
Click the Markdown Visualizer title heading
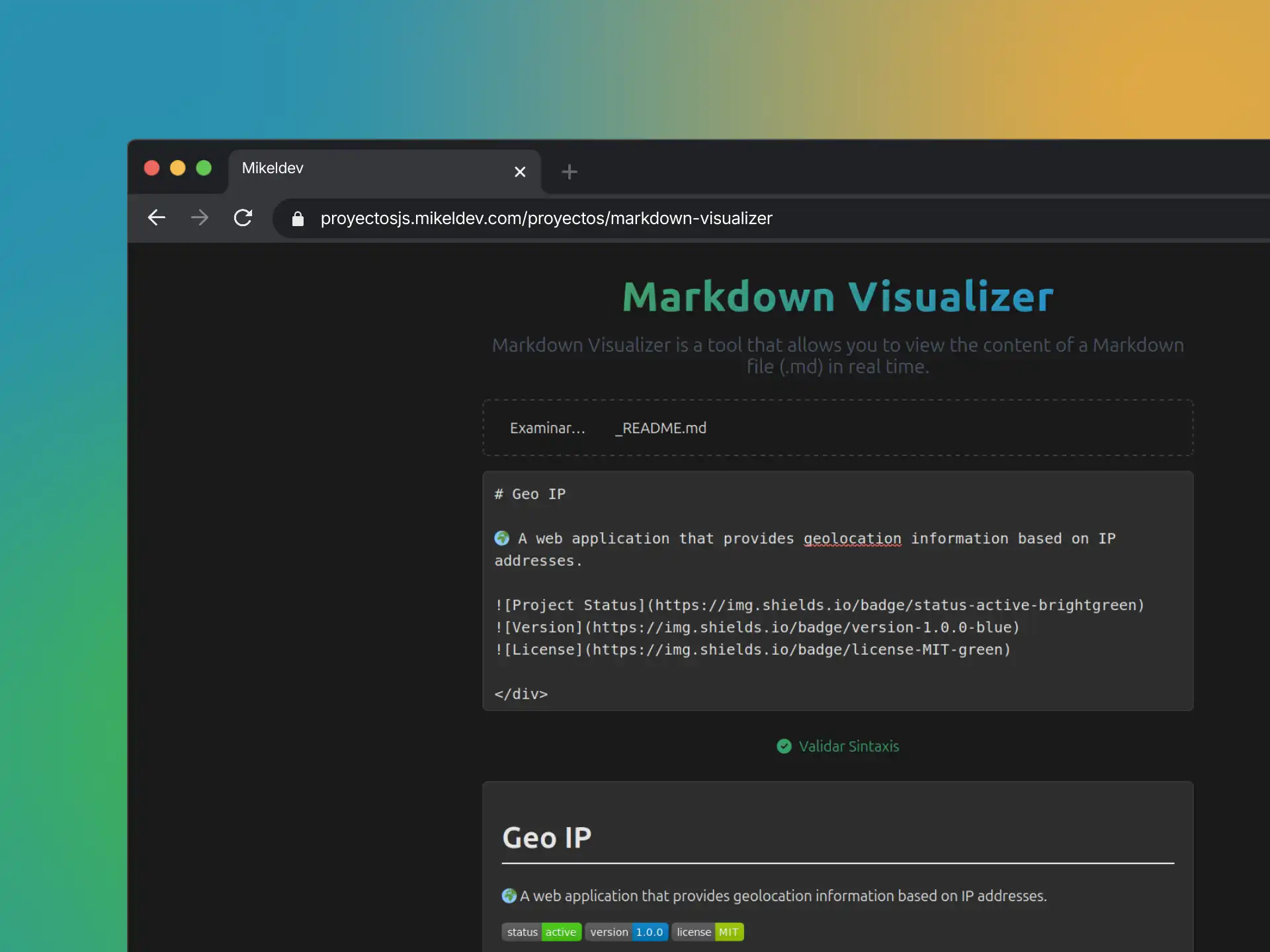click(x=838, y=296)
